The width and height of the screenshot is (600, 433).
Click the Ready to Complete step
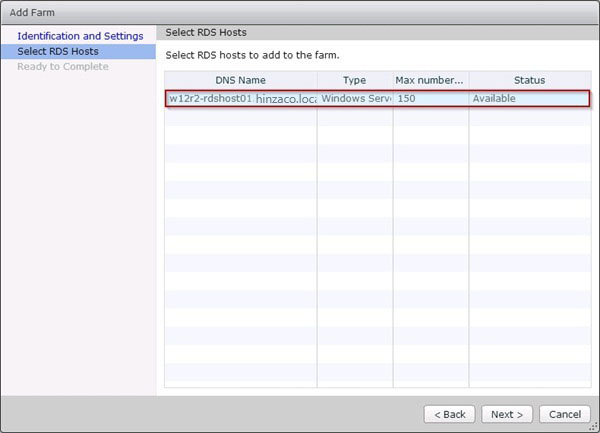point(62,66)
